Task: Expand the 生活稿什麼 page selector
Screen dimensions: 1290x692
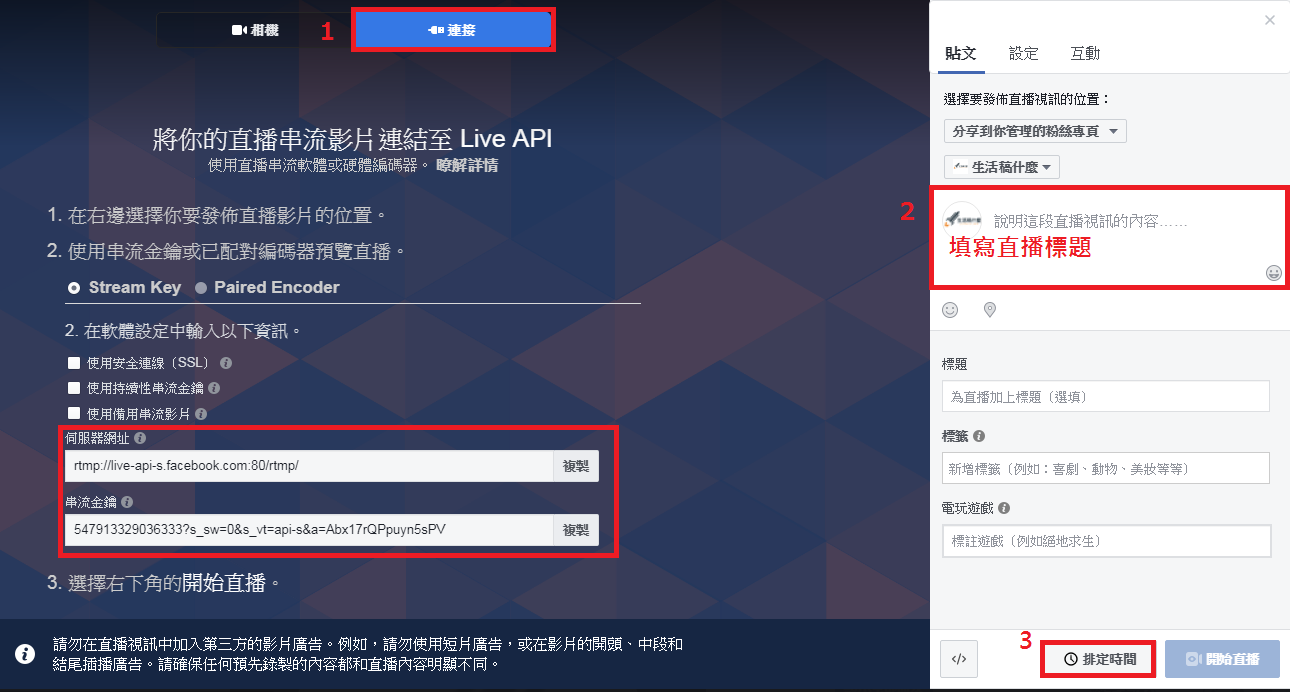Action: (1001, 167)
